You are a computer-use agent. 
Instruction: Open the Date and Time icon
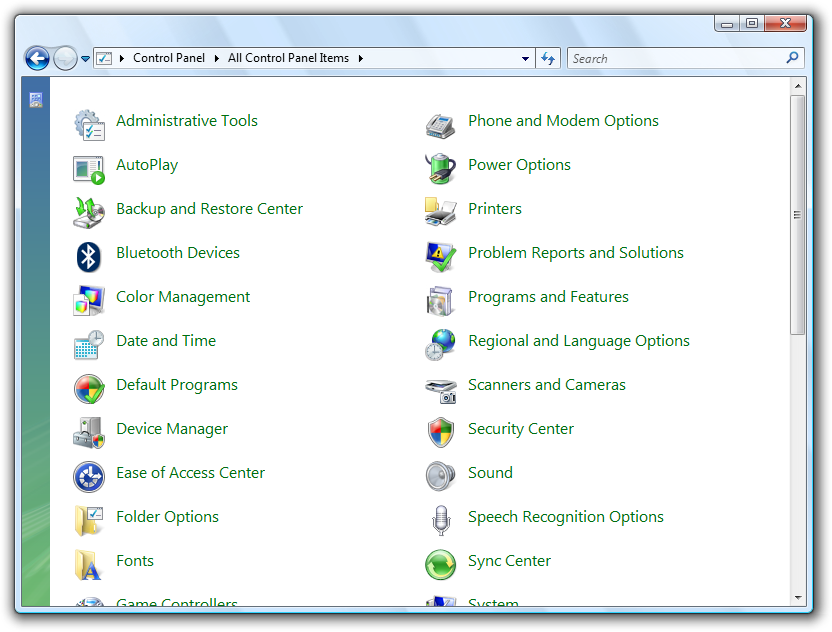tap(89, 344)
